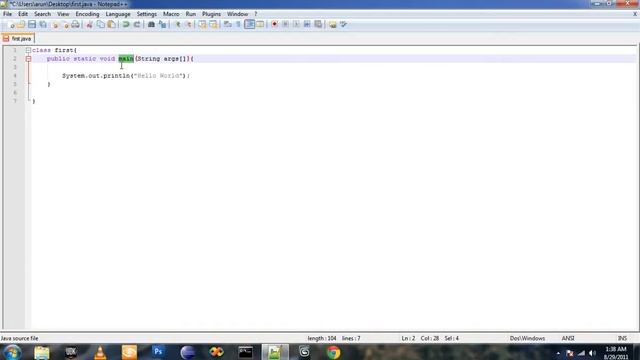Click the Close All toolbar icon

[65, 24]
